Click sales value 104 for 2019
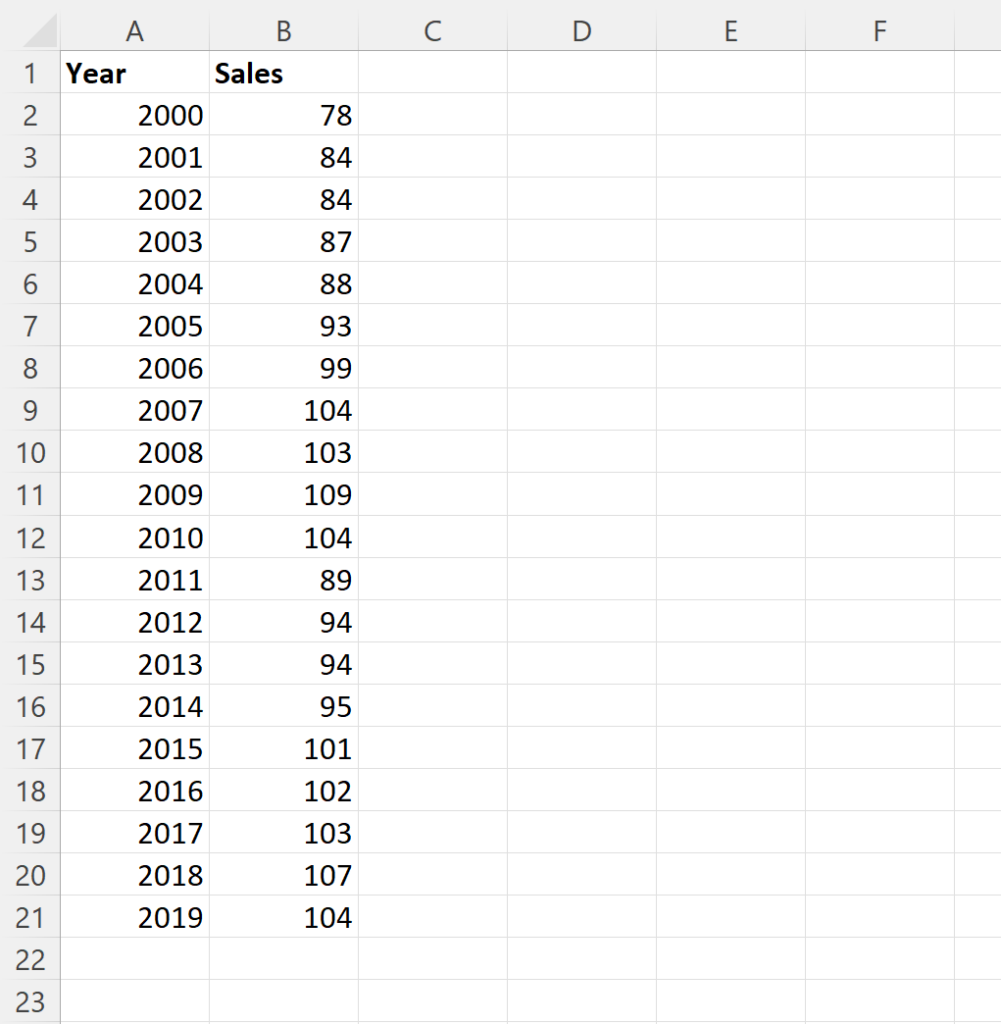1001x1024 pixels. [283, 918]
